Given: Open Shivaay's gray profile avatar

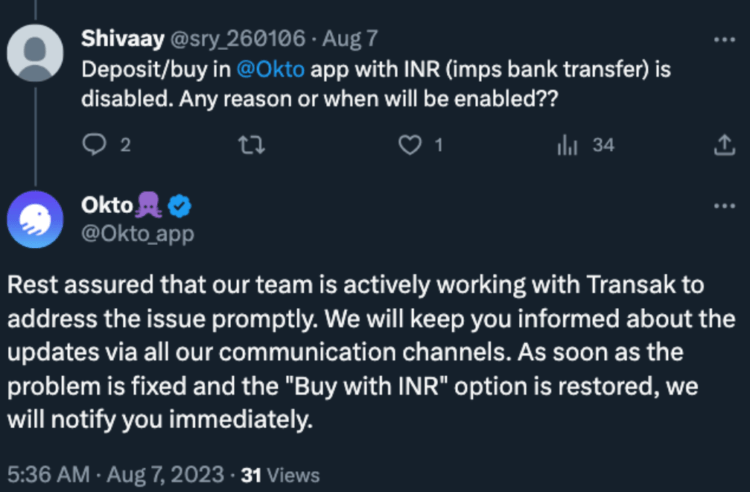Looking at the screenshot, I should [x=35, y=52].
